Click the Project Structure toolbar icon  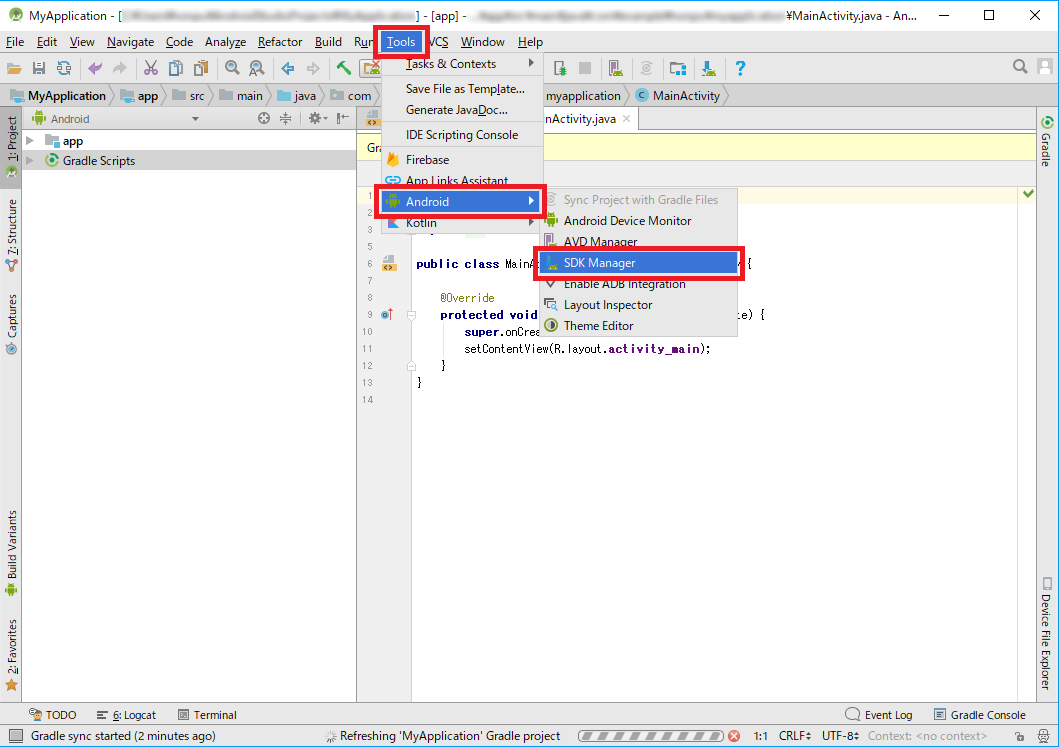click(677, 68)
